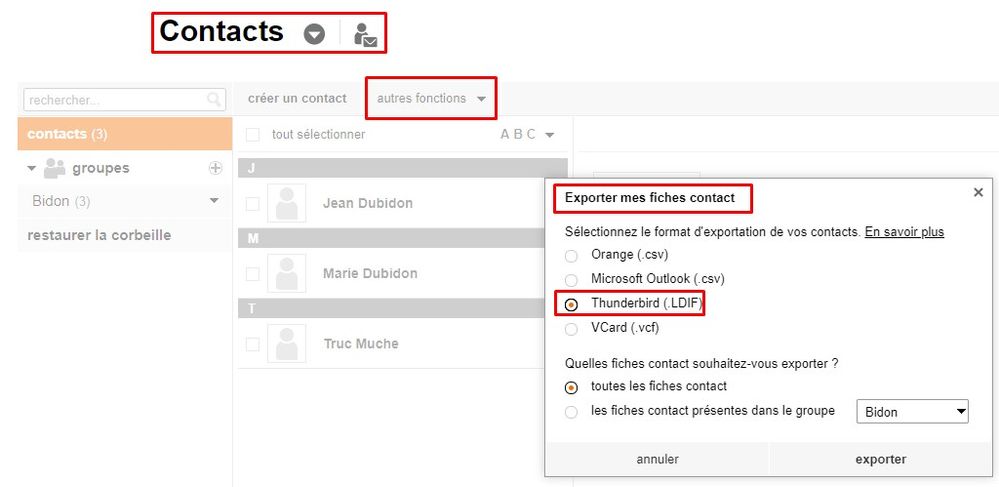Viewport: 999px width, 487px height.
Task: Choose fiches contact présentes dans le groupe
Action: [571, 412]
